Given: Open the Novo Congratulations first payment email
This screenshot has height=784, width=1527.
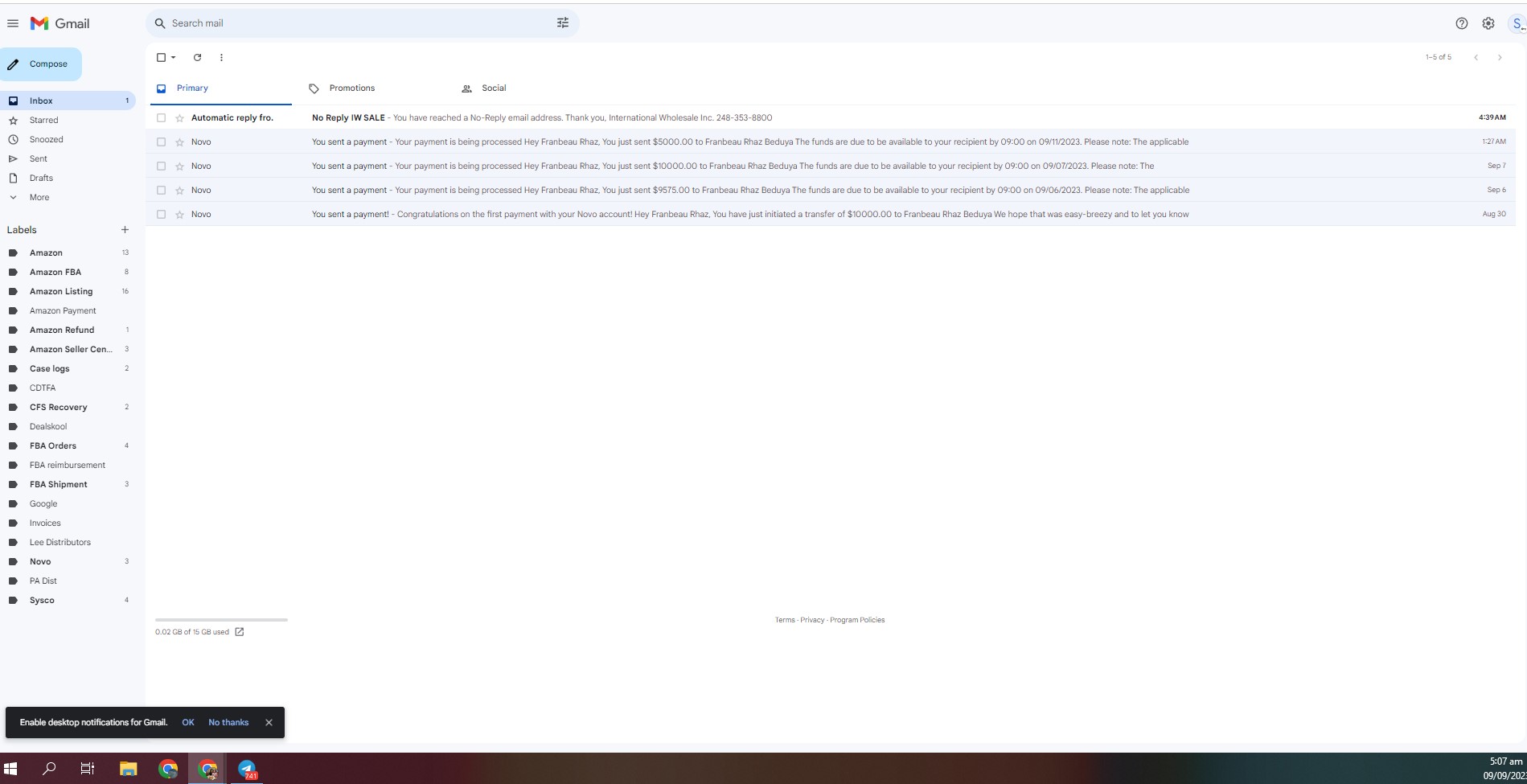Looking at the screenshot, I should [x=831, y=214].
